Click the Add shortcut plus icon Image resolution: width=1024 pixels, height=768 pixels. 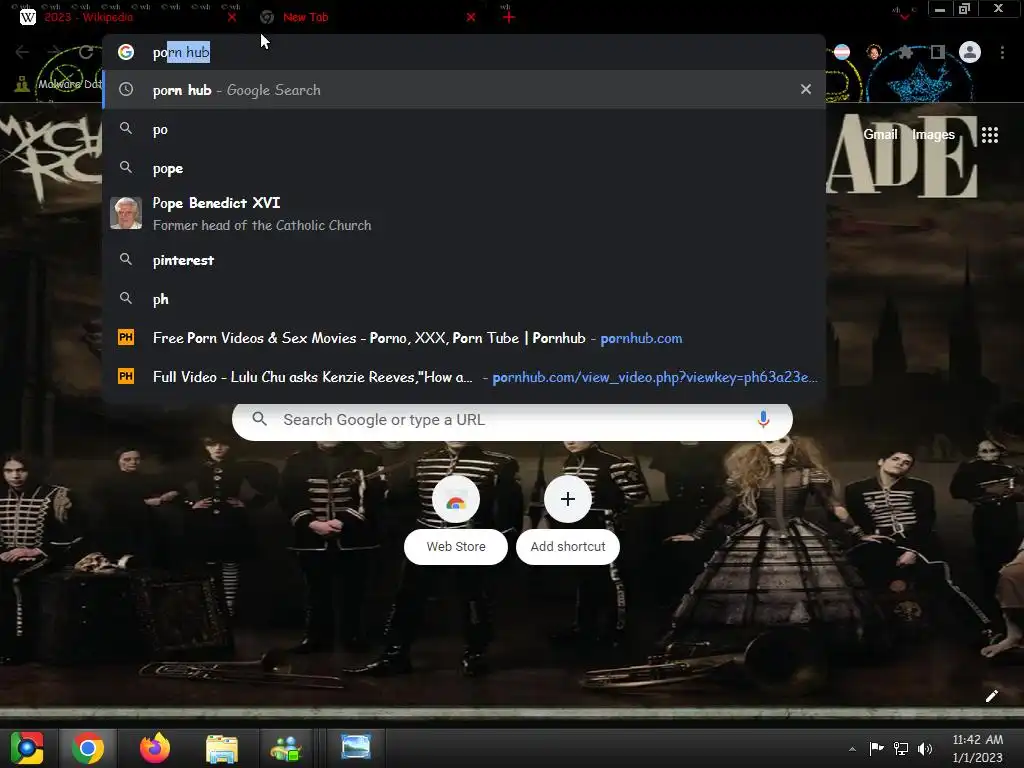coord(568,500)
